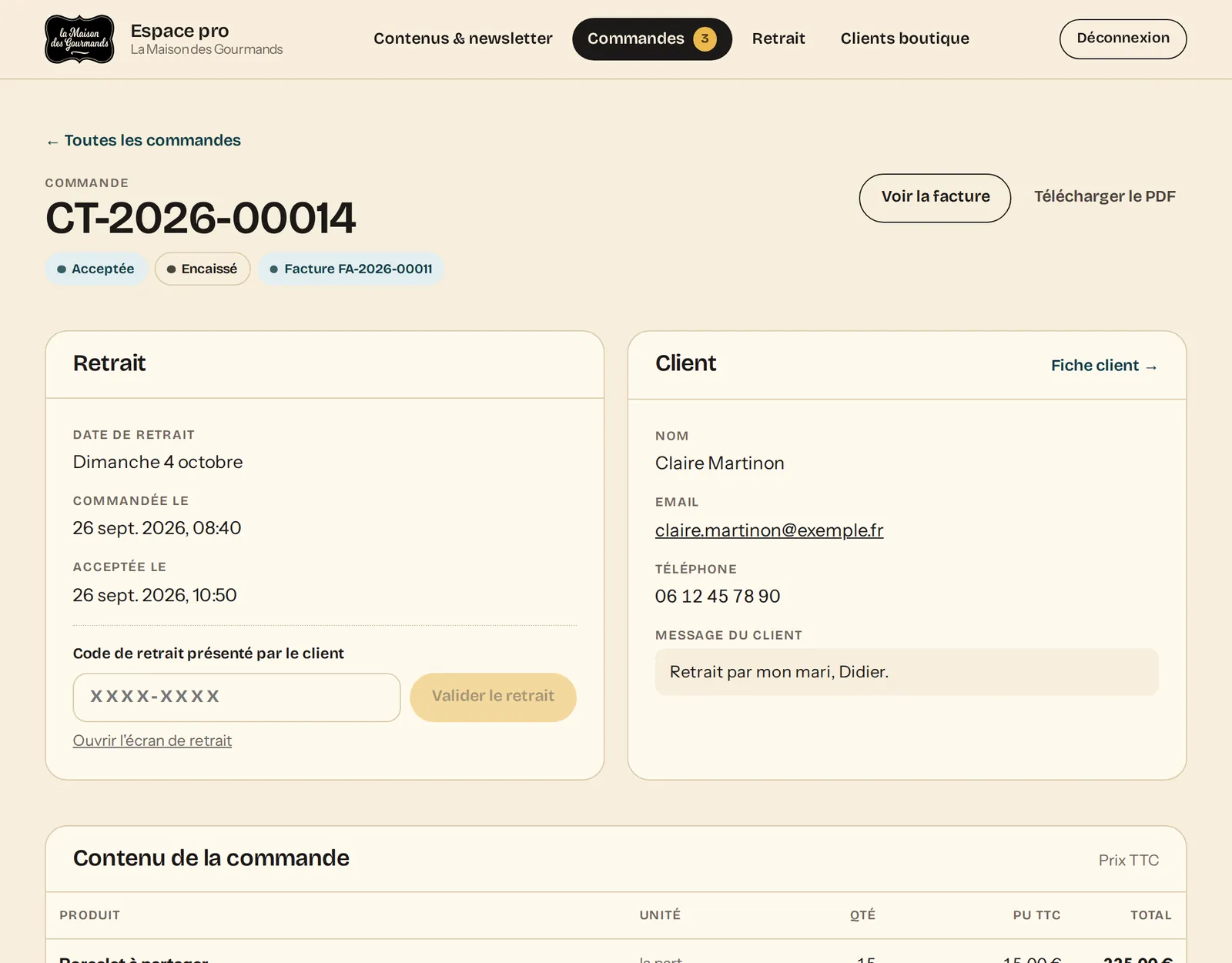Focus the XXXX-XXXX pickup code field
The height and width of the screenshot is (963, 1232).
(x=236, y=697)
